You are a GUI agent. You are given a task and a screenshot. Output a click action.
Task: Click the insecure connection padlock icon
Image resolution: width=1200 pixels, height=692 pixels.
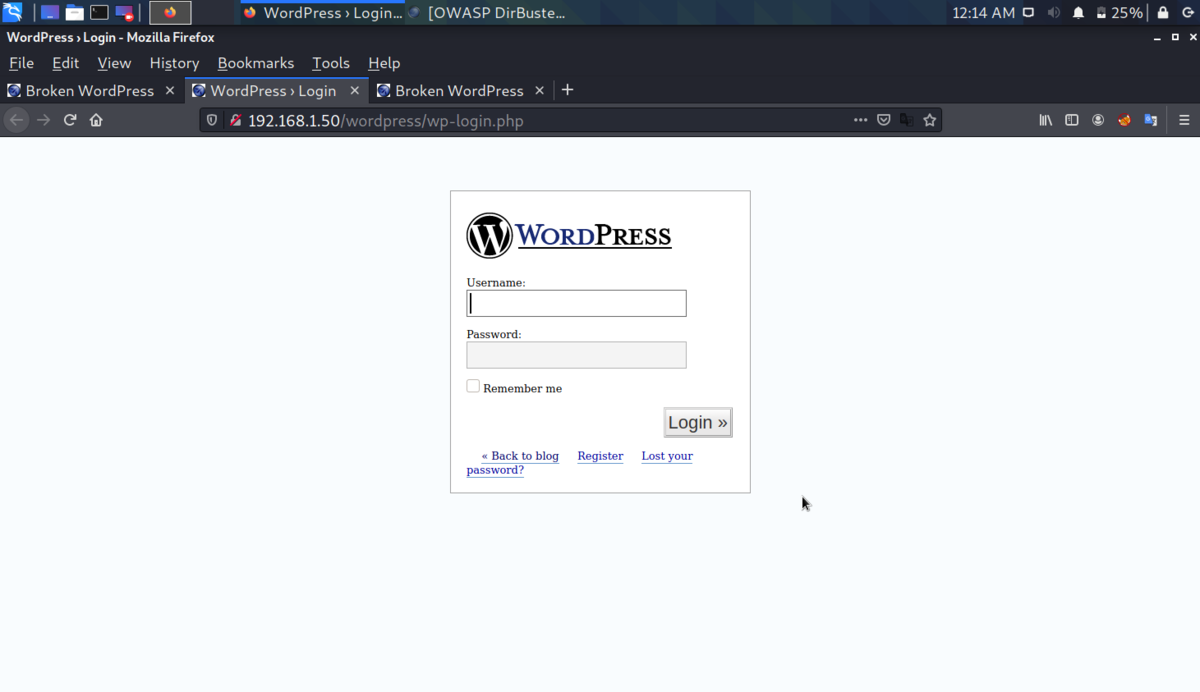coord(235,120)
